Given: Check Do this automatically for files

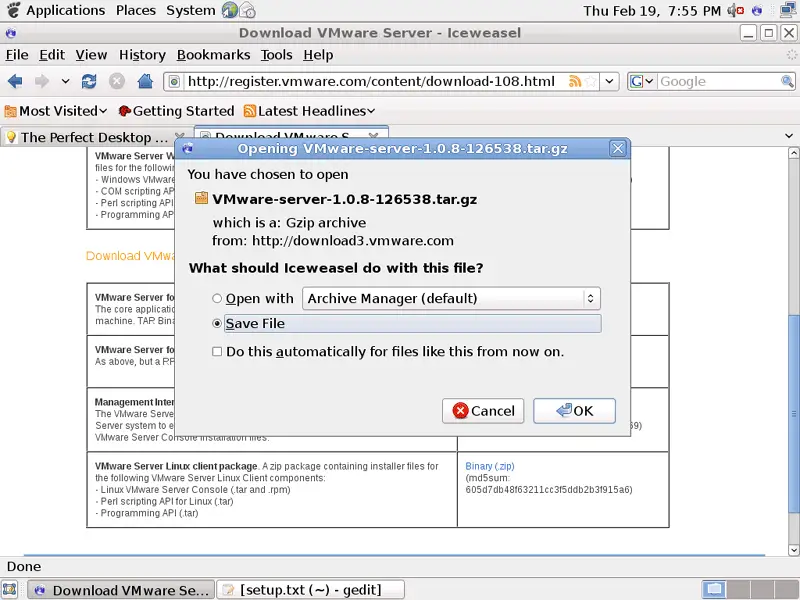Looking at the screenshot, I should (x=217, y=352).
